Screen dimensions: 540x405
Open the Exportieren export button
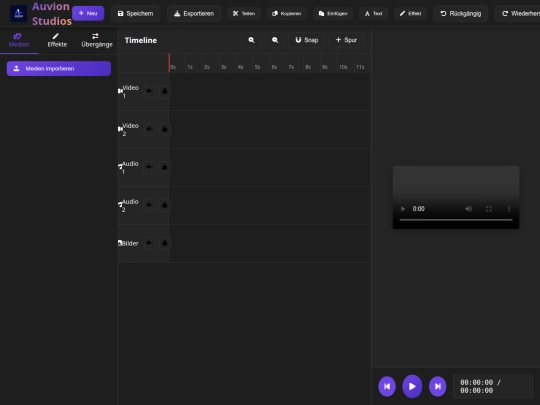pos(194,14)
